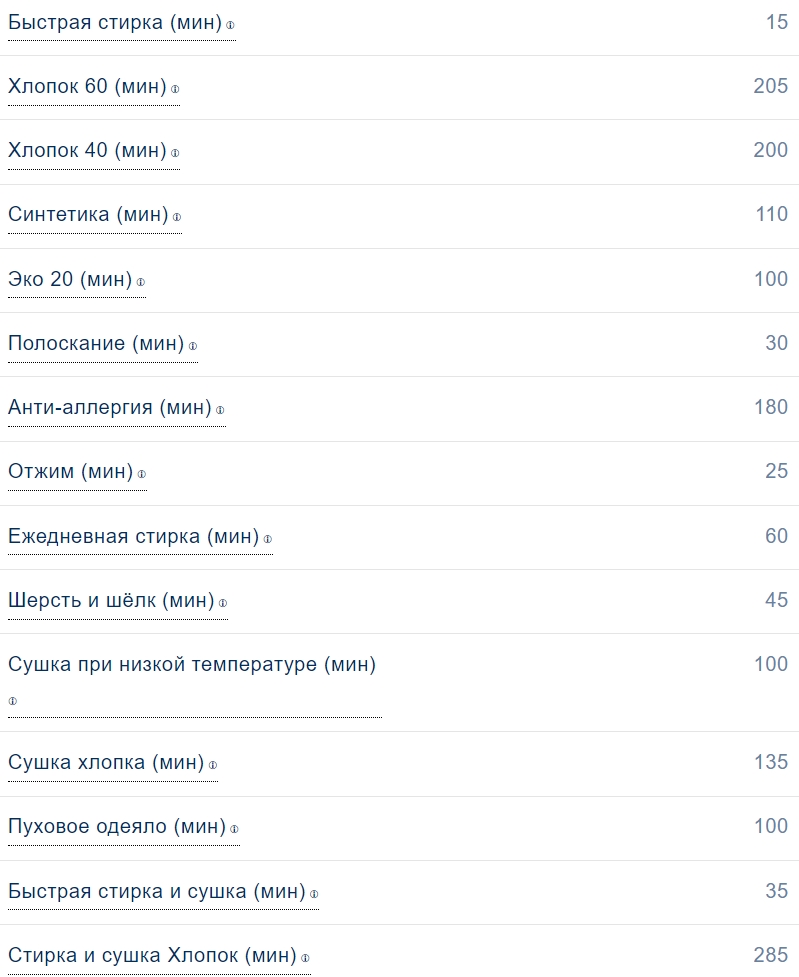Open info icon for Отжим (мин)

point(142,474)
